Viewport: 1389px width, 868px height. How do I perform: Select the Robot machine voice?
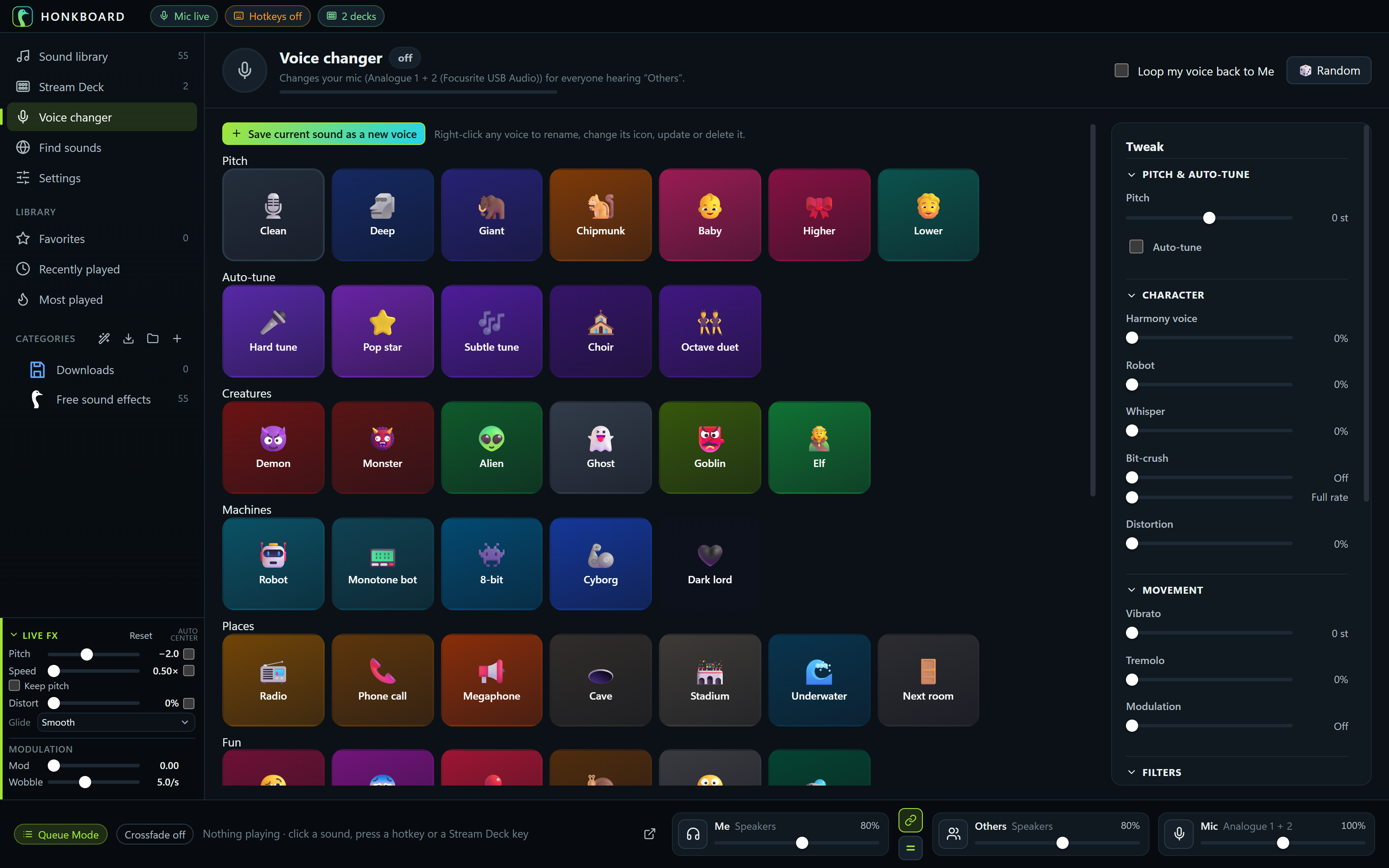(273, 564)
